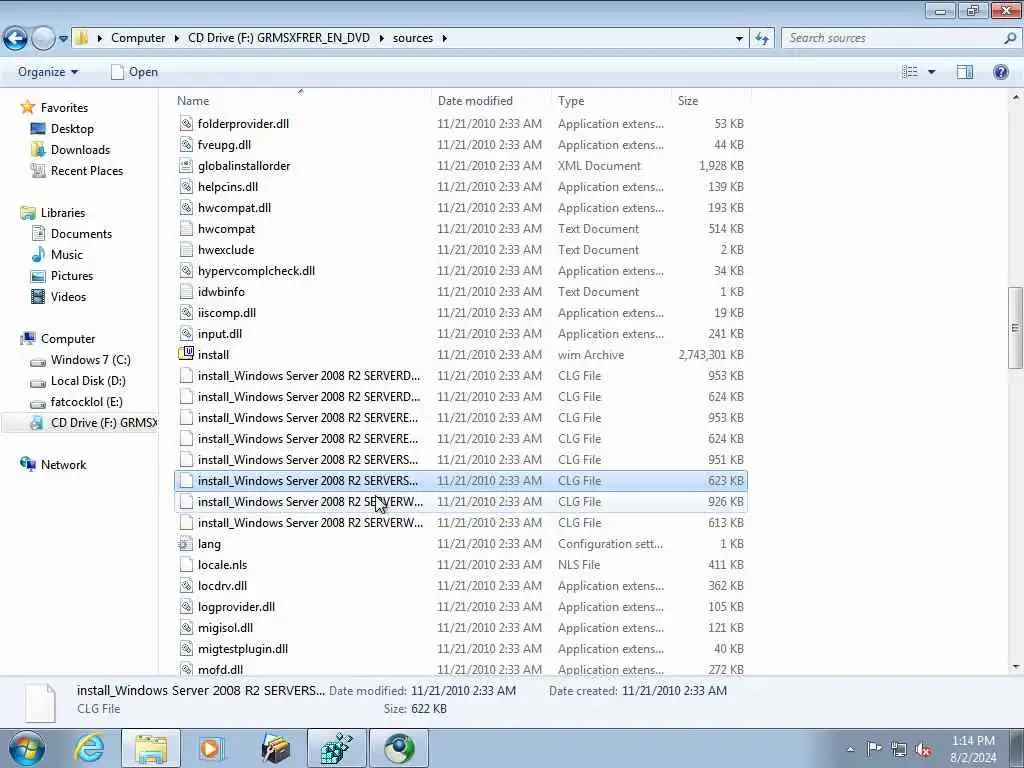Viewport: 1024px width, 768px height.
Task: Select globalinstallorder XML file icon
Action: [x=186, y=166]
